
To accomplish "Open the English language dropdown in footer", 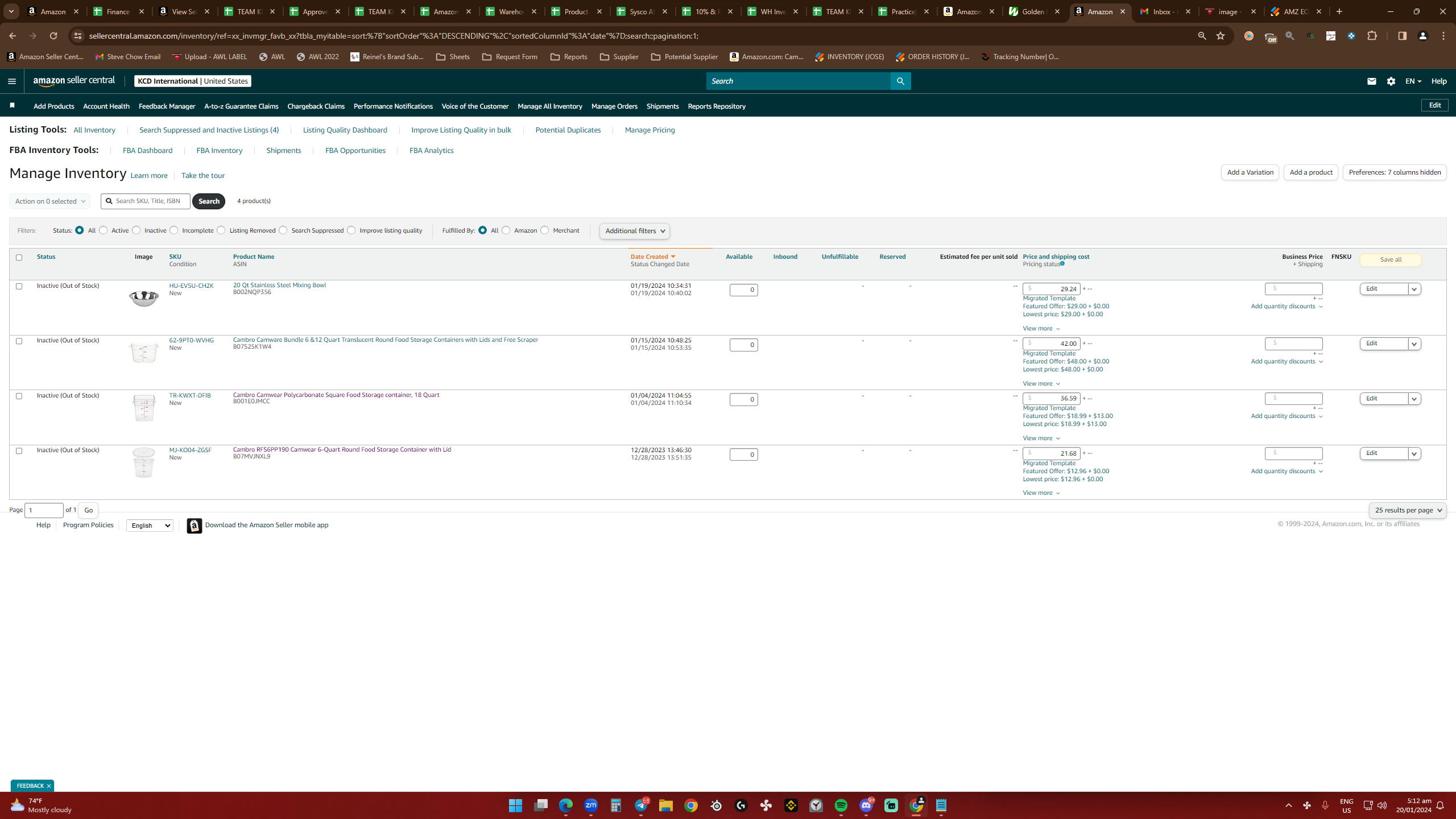I will coord(150,526).
